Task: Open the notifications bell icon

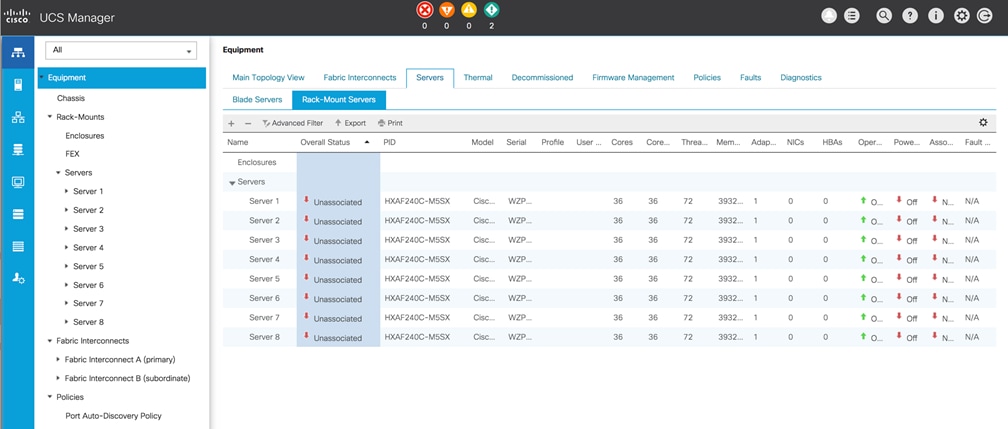Action: tap(829, 17)
